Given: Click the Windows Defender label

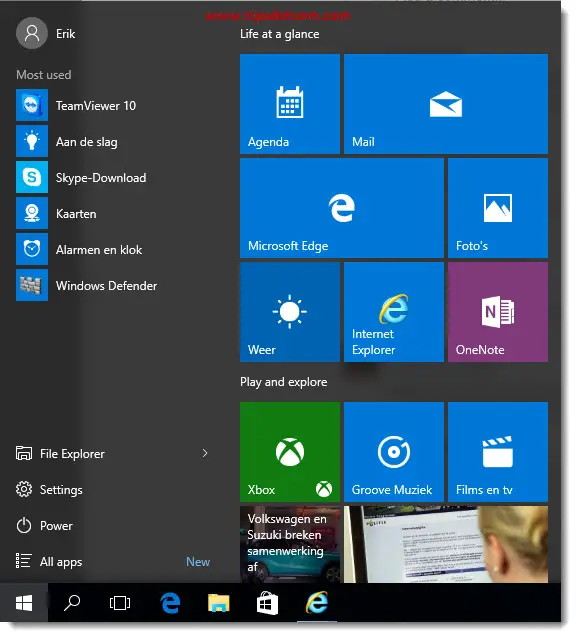Looking at the screenshot, I should click(x=106, y=286).
